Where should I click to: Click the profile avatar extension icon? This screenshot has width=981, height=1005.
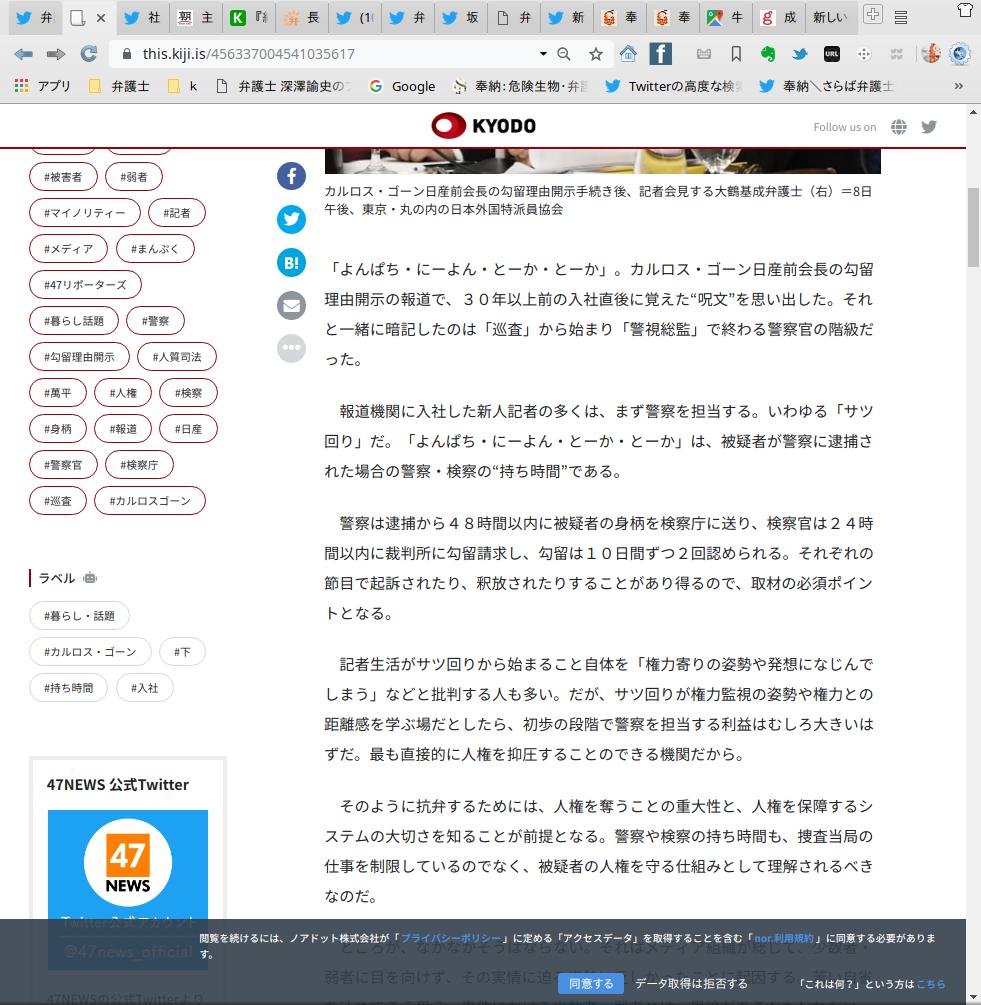point(931,54)
